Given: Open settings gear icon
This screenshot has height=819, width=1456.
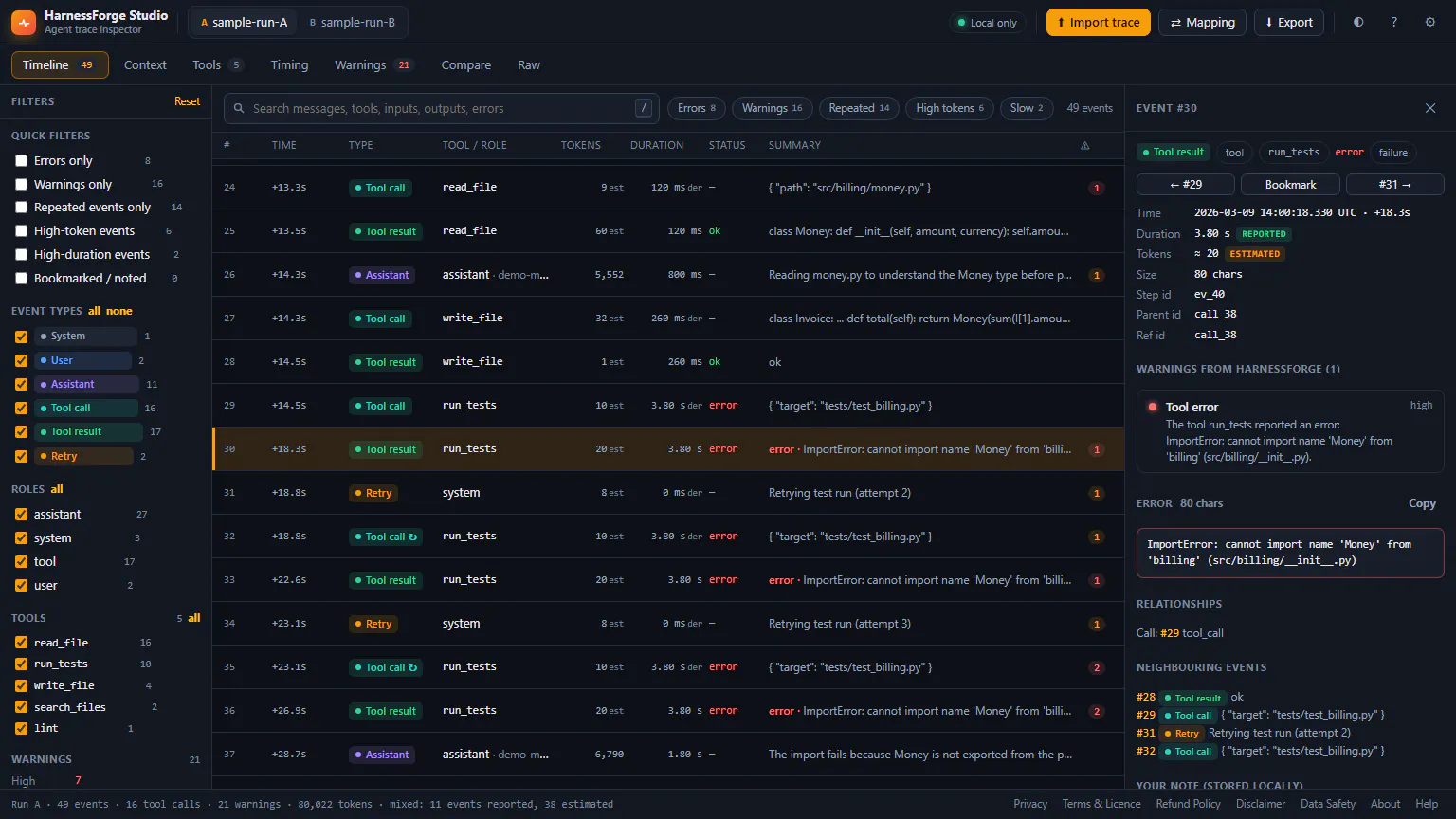Looking at the screenshot, I should 1430,22.
